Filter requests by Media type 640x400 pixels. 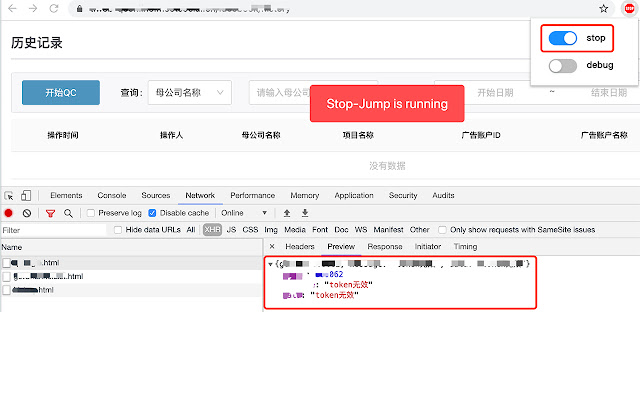click(x=295, y=230)
